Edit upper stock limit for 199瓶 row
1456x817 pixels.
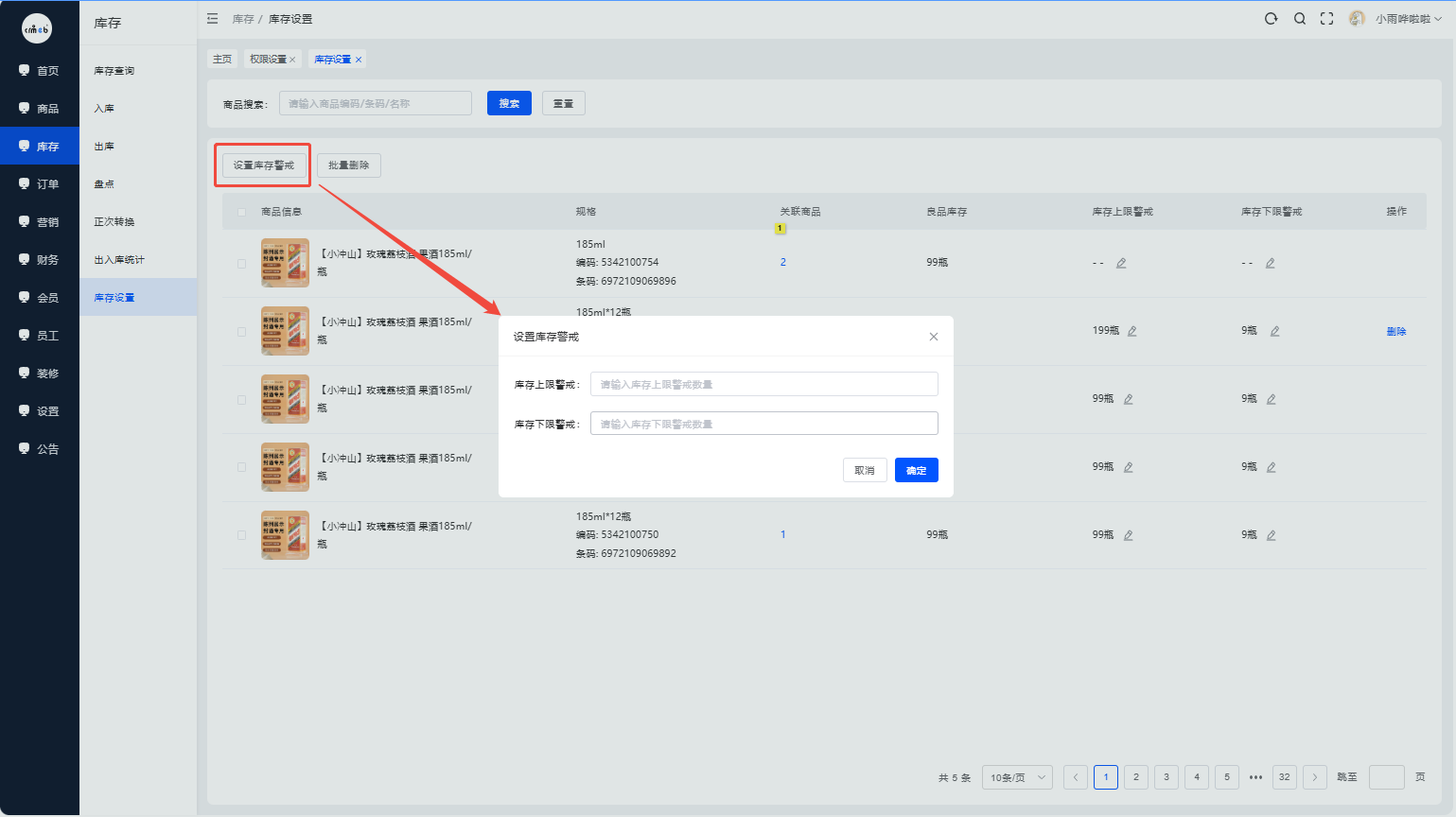1131,331
